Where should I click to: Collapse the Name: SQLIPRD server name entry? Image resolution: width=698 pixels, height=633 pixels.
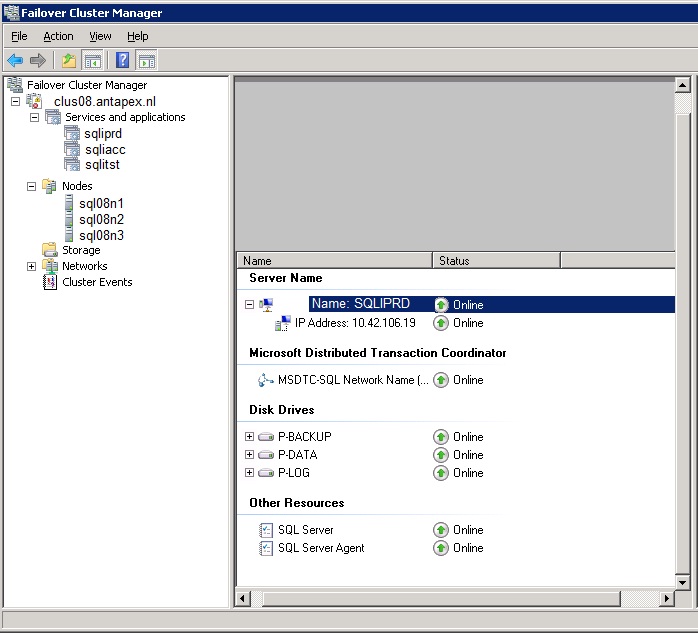[249, 304]
